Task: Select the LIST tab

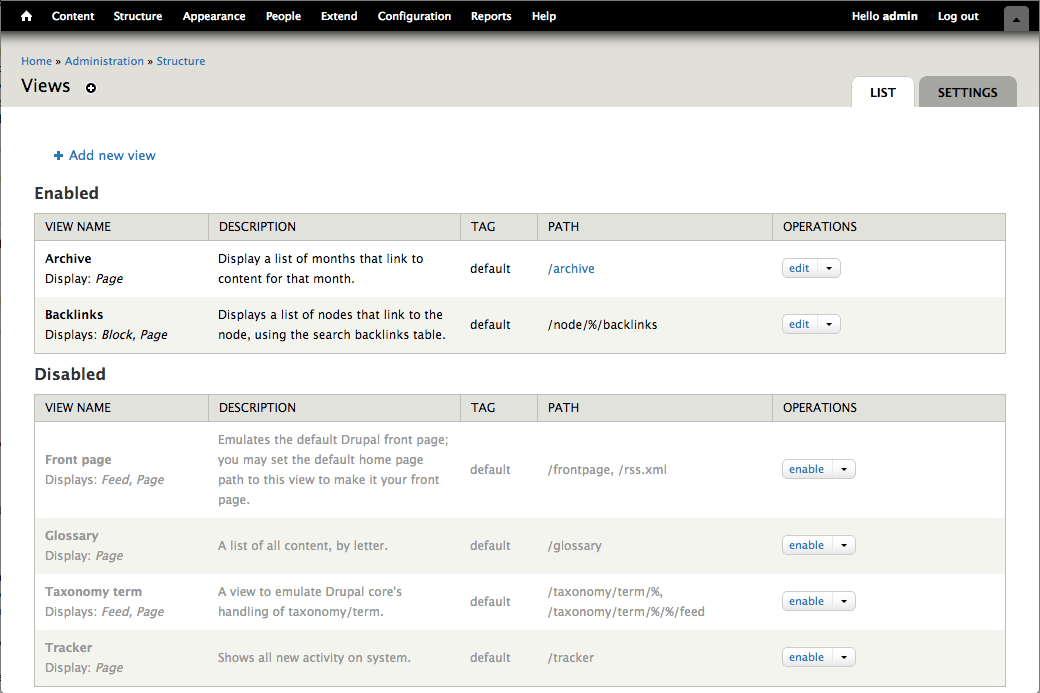Action: click(x=882, y=92)
